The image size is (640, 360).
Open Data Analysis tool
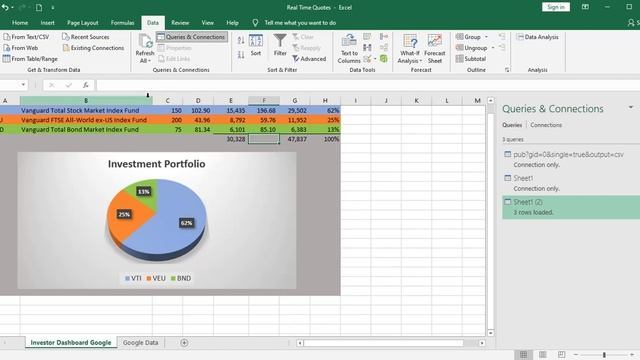537,37
